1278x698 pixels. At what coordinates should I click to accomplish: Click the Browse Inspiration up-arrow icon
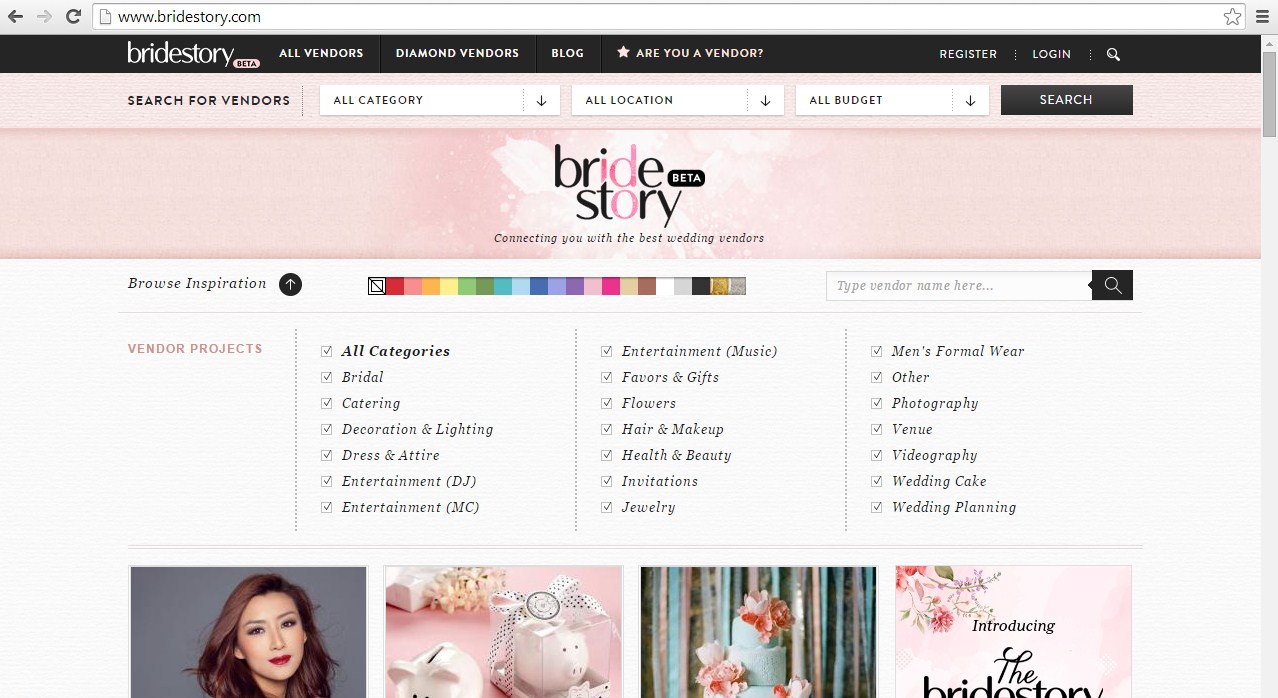pyautogui.click(x=290, y=284)
